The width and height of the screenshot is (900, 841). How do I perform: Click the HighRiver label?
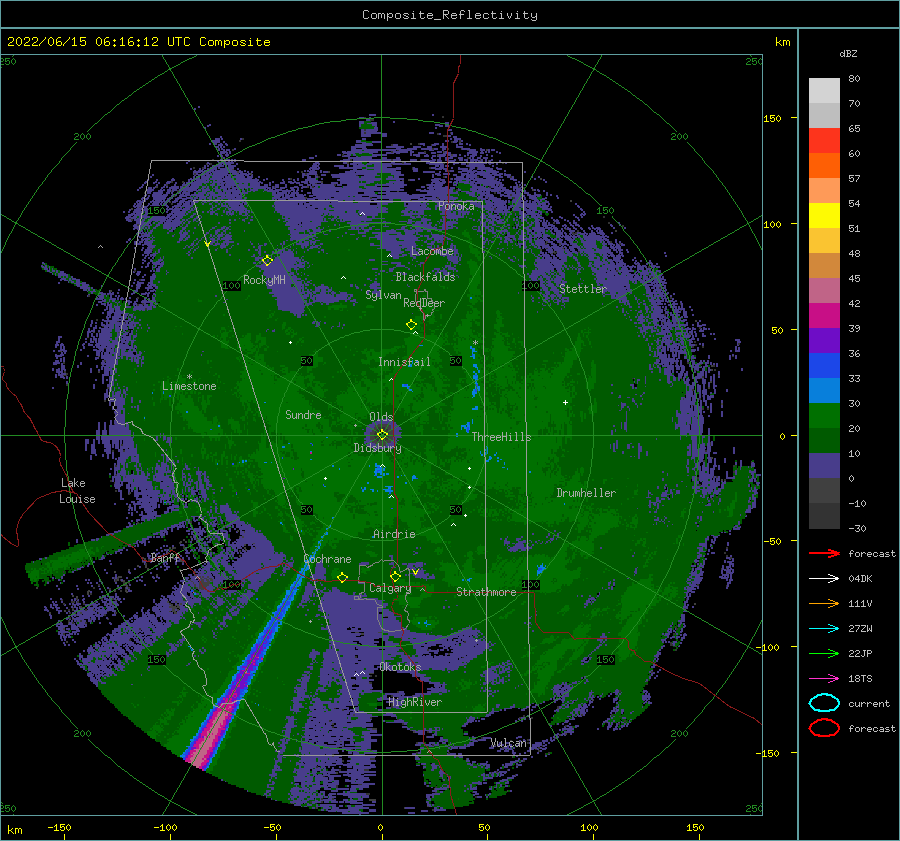(415, 702)
